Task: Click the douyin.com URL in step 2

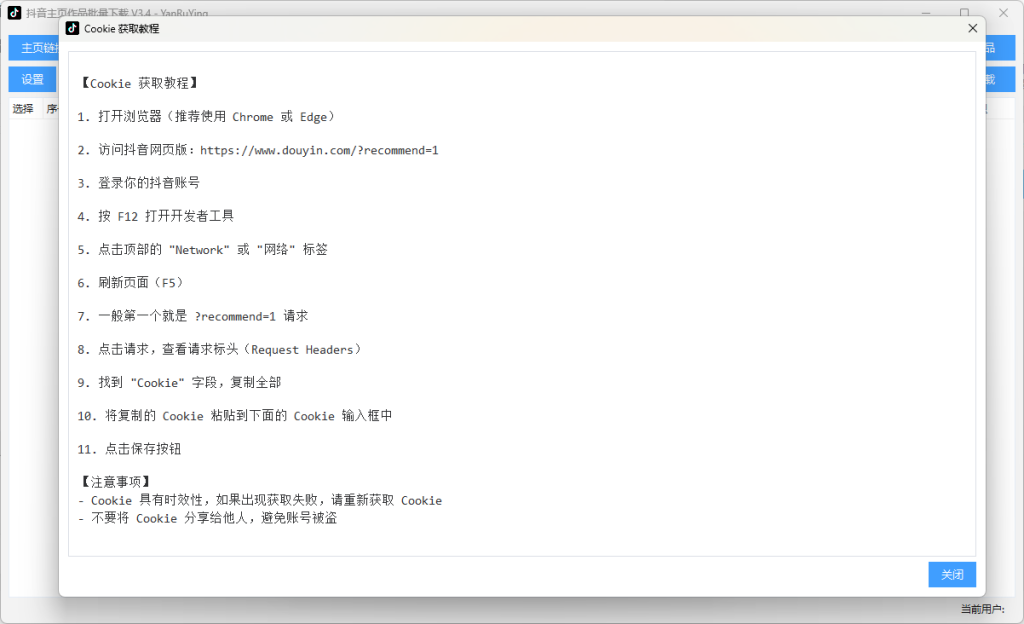Action: pos(319,150)
